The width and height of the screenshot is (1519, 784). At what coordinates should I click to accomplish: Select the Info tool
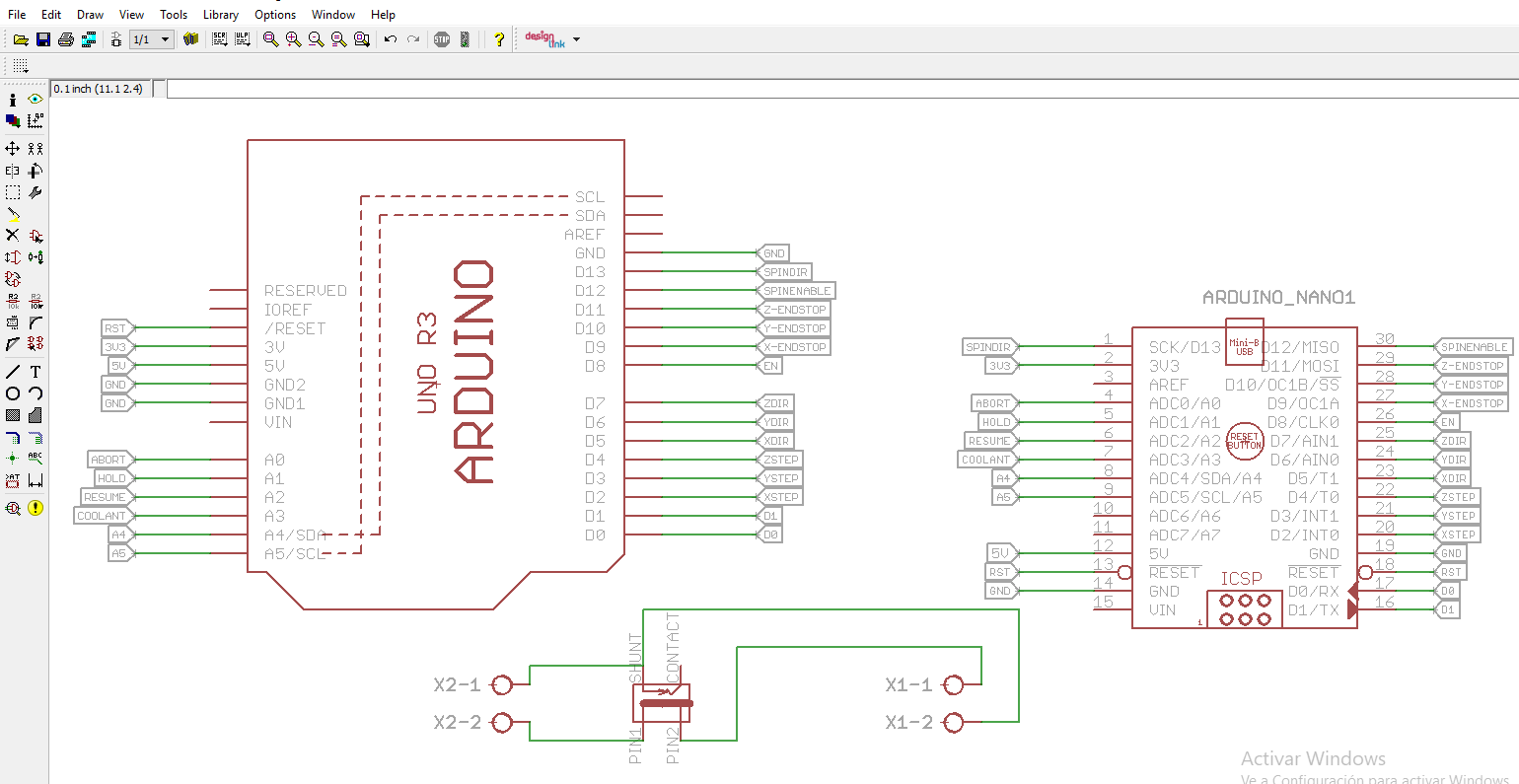[x=13, y=100]
